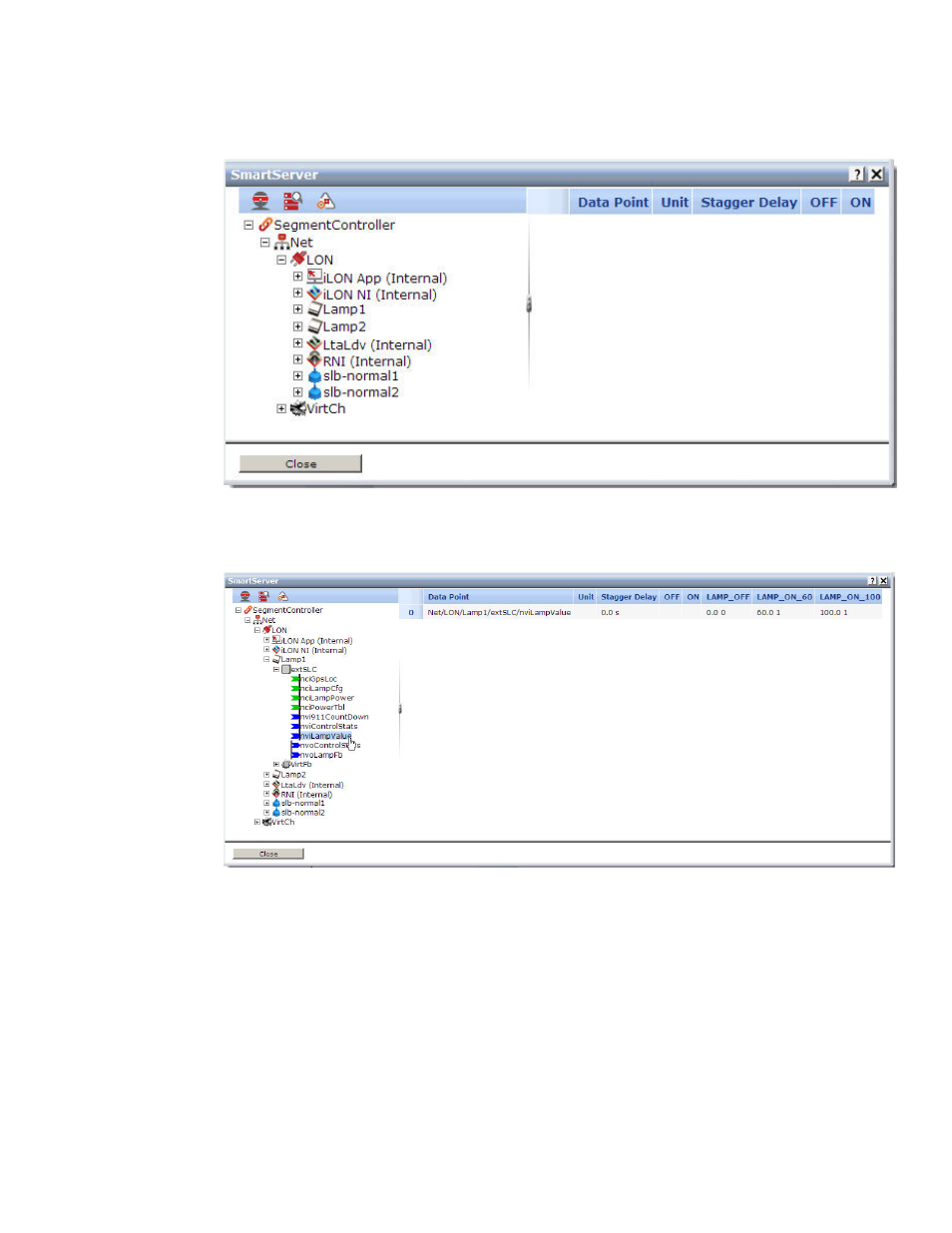This screenshot has height=1233, width=952.
Task: Click the 0.0 s stagger delay cell
Action: (x=629, y=612)
